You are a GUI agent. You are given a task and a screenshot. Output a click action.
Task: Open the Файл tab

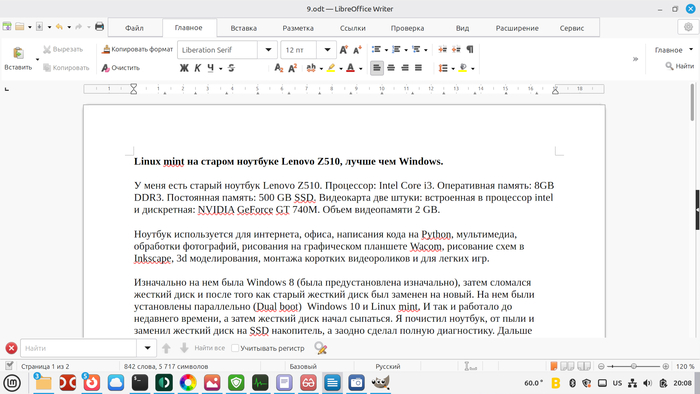[x=134, y=28]
